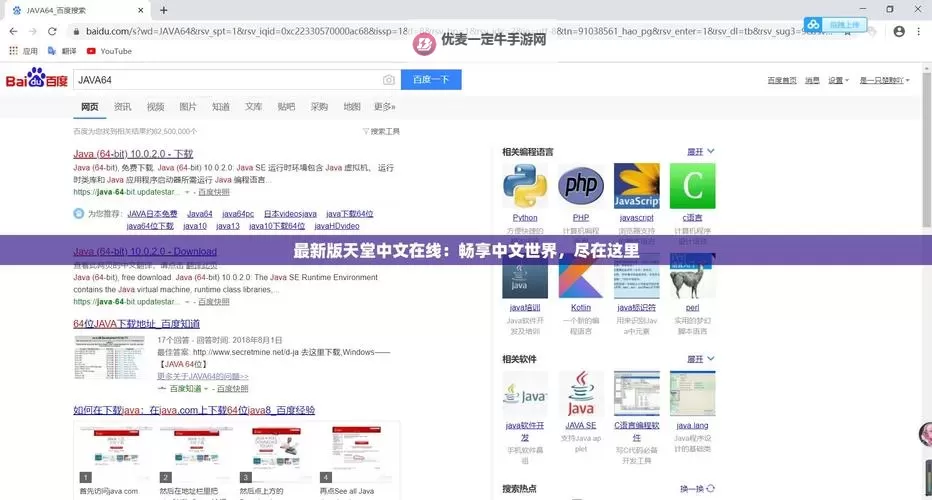Open the 设置 dropdown
Image resolution: width=932 pixels, height=500 pixels.
click(x=838, y=80)
